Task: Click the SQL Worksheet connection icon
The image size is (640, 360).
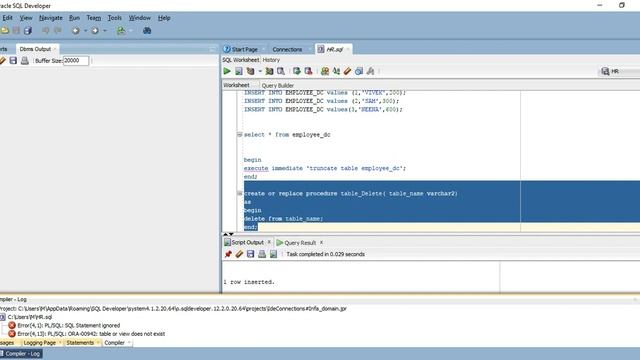Action: point(121,31)
